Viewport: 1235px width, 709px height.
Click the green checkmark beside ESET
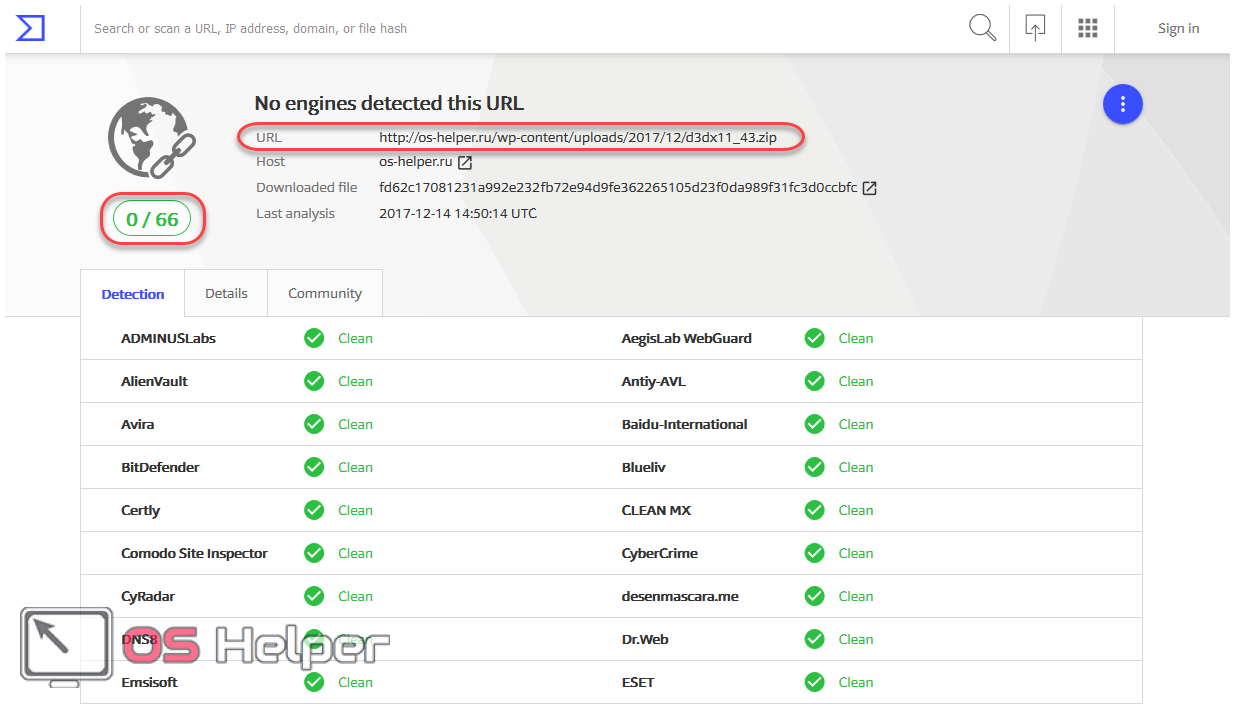coord(815,682)
